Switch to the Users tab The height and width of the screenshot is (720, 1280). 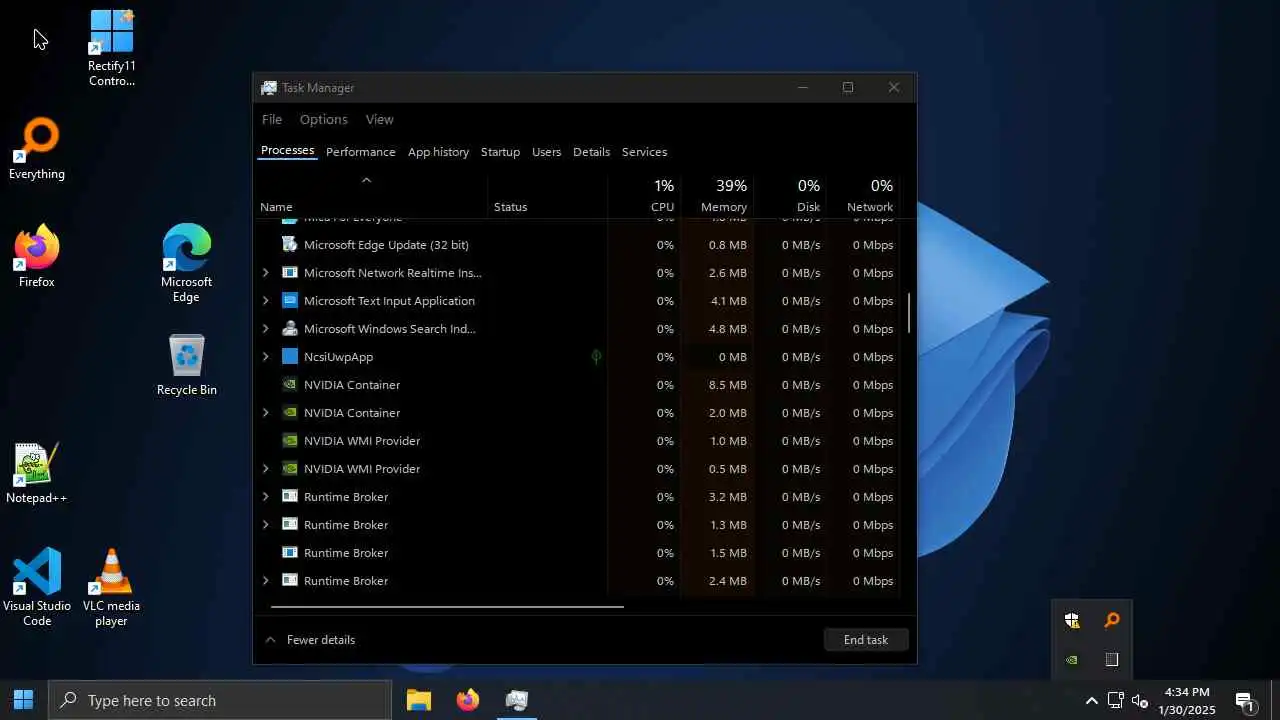click(x=546, y=152)
